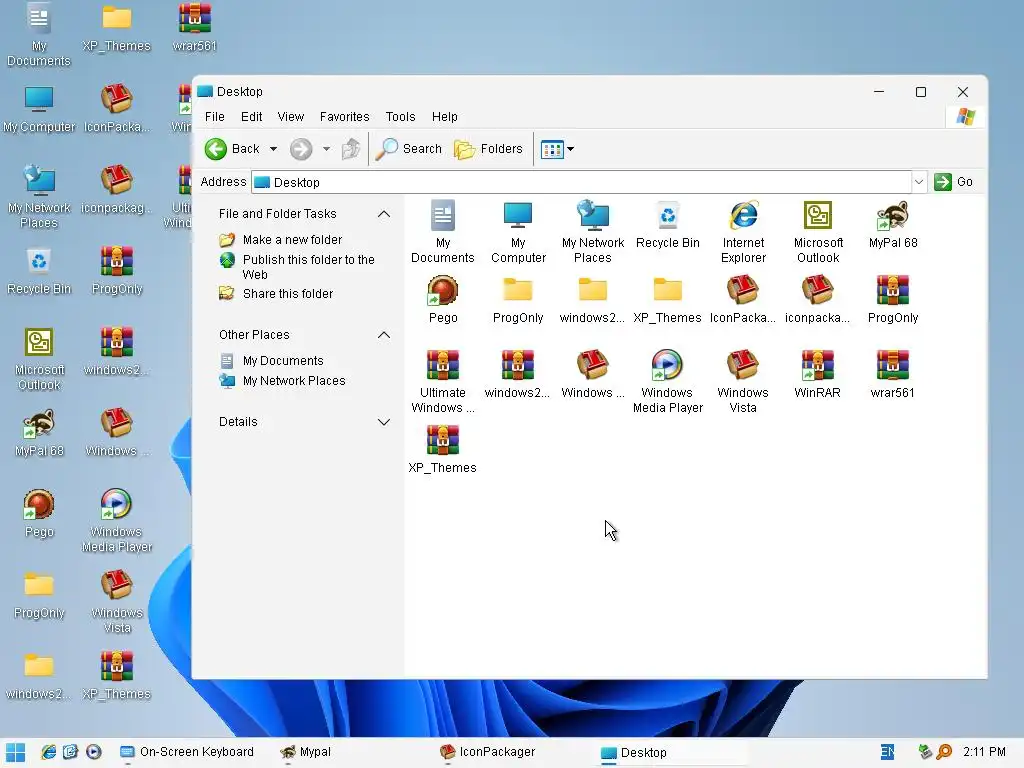Click the Back arrow button
This screenshot has width=1024, height=768.
232,149
